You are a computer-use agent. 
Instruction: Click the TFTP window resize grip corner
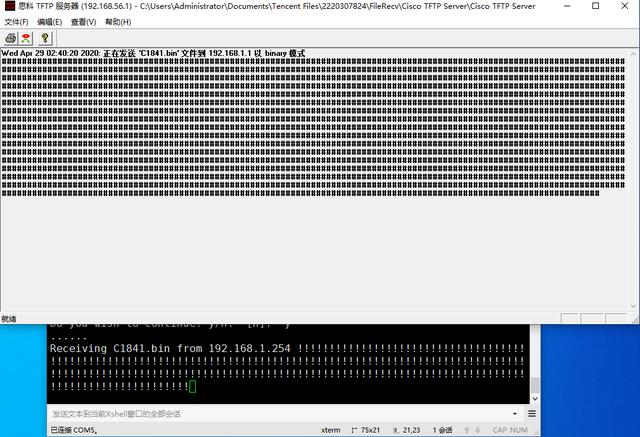(635, 320)
